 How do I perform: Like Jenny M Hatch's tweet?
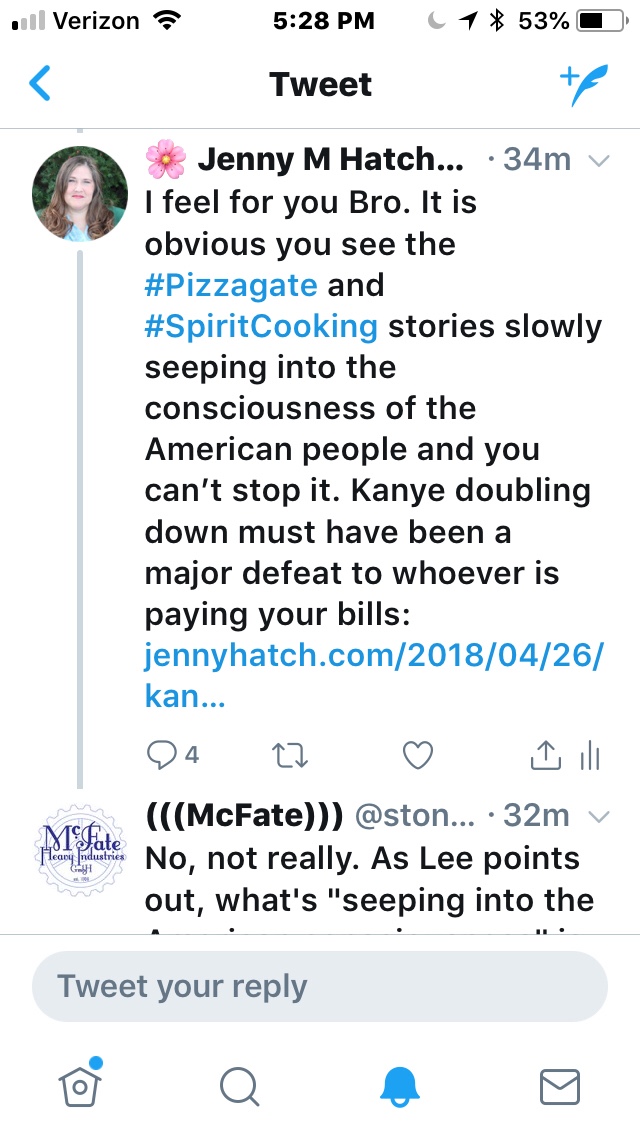click(x=417, y=756)
